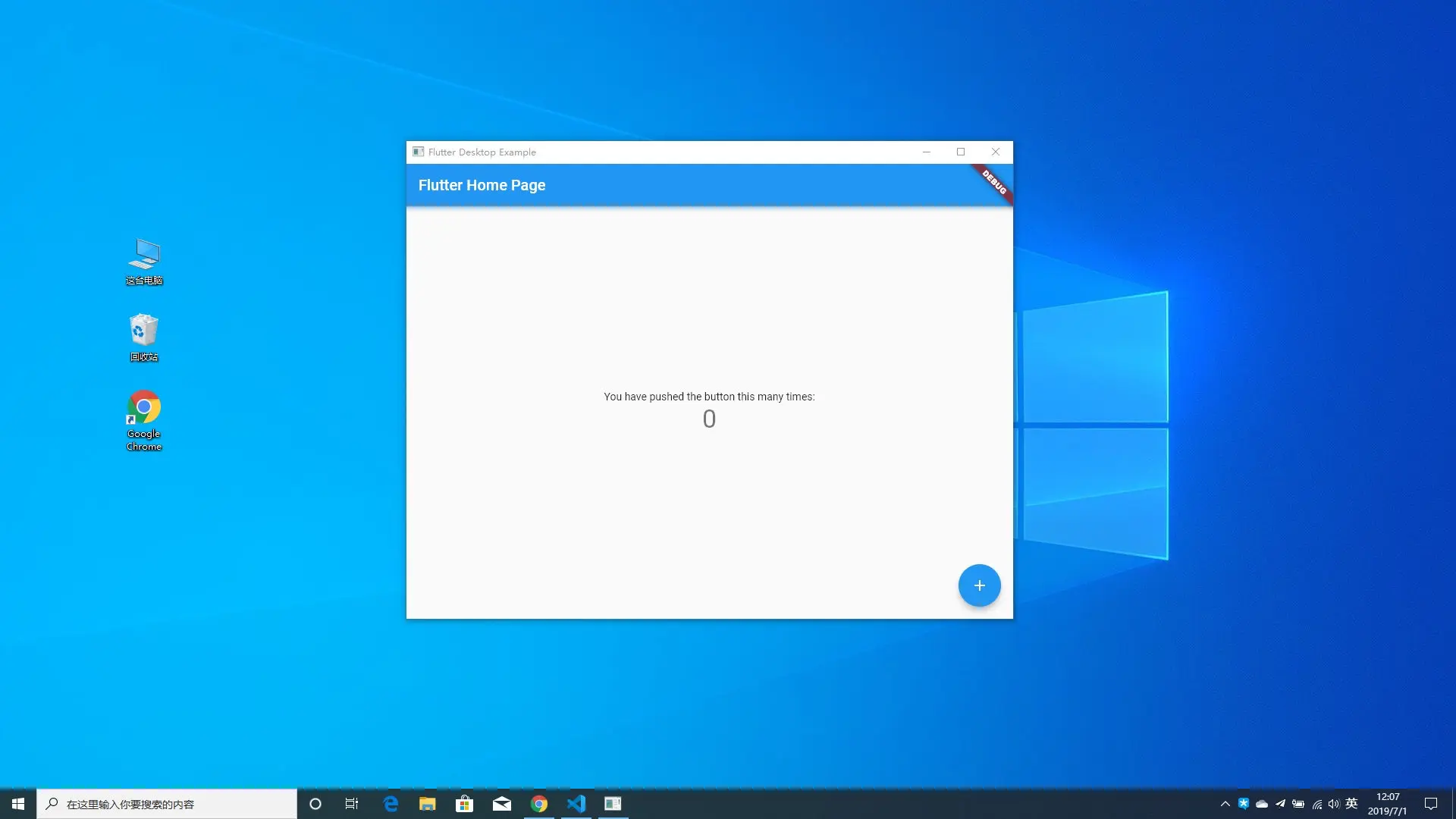Open the clock and date flyout

pyautogui.click(x=1387, y=804)
